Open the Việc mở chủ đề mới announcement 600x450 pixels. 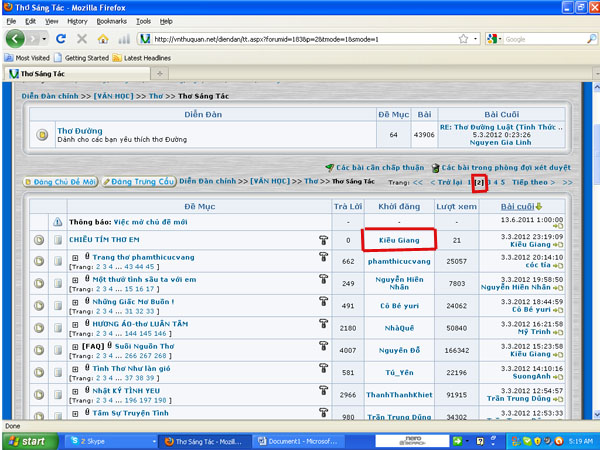tap(150, 222)
